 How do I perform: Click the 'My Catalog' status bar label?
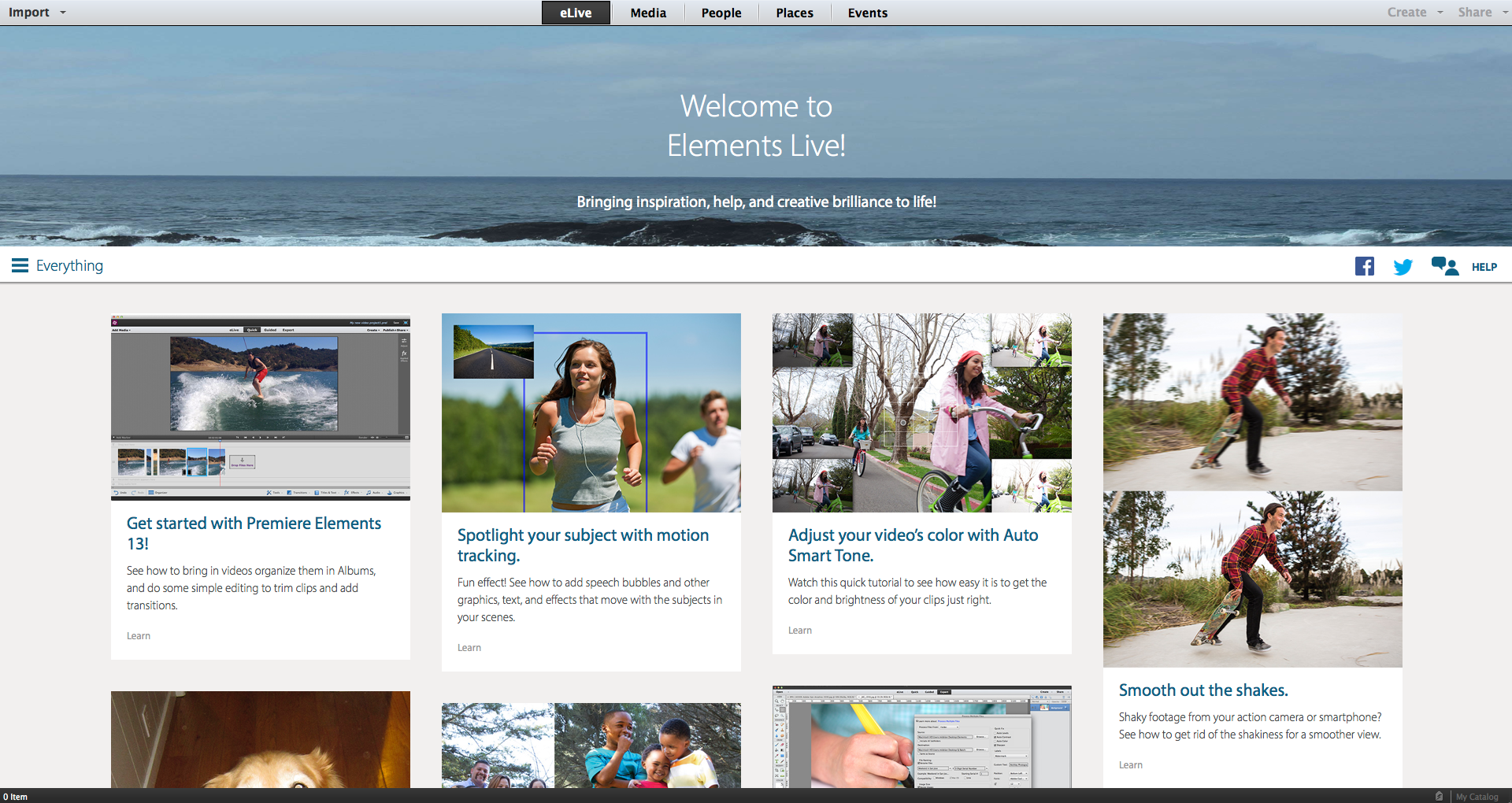[1477, 797]
